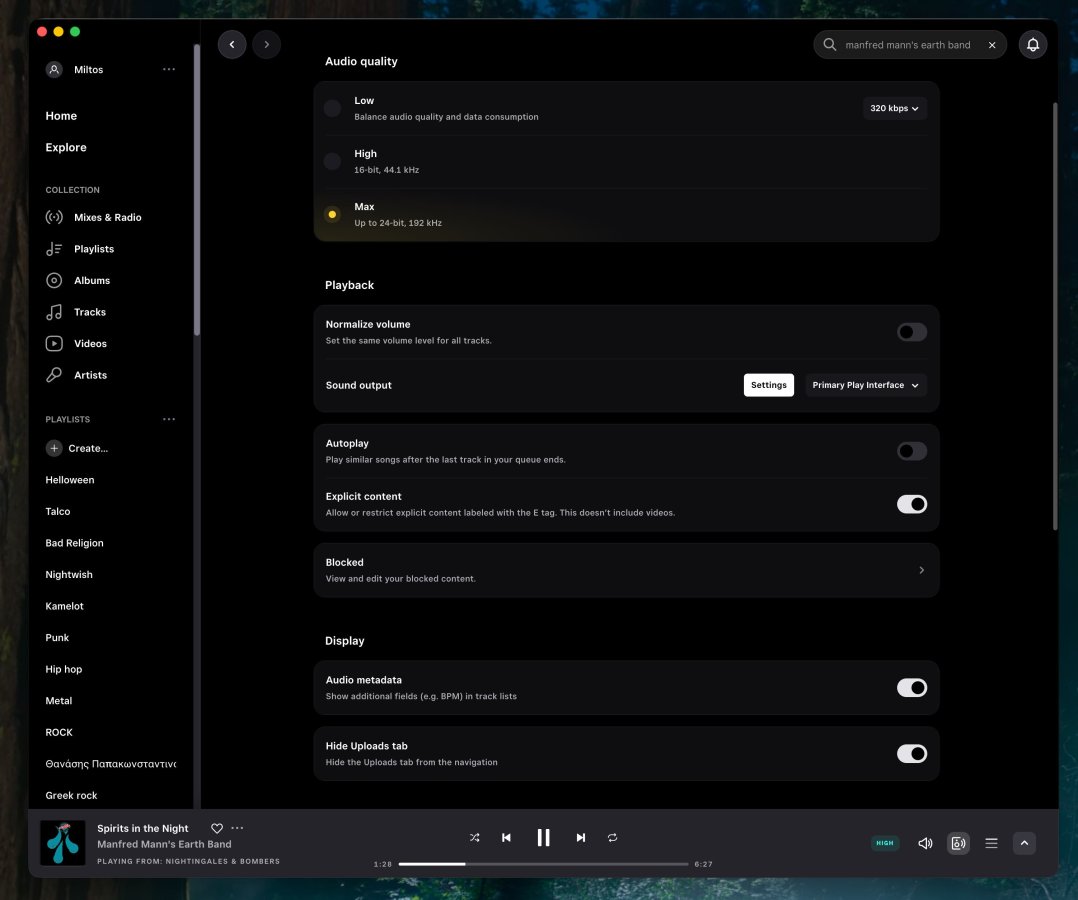The height and width of the screenshot is (900, 1078).
Task: Open the play queue list icon
Action: coord(991,843)
